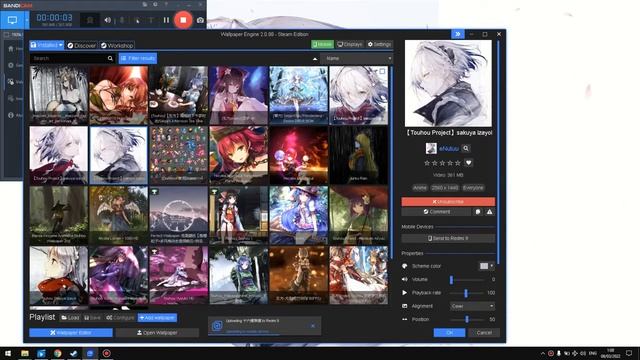Open Bandicam taskbar icon
Viewport: 640px width, 360px height.
pos(107,353)
